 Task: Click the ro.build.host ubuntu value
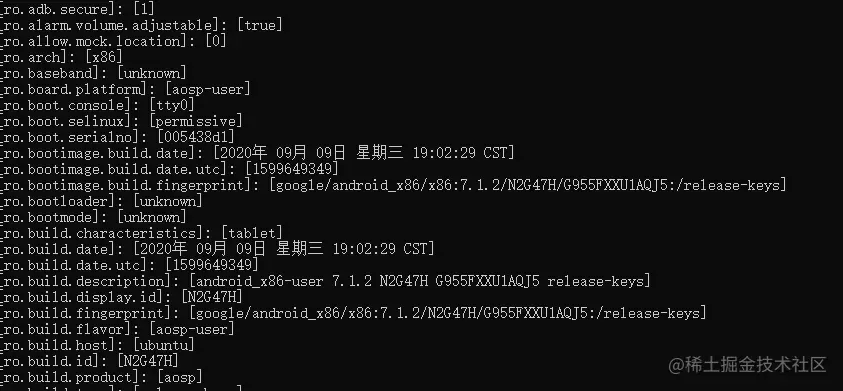coord(163,345)
